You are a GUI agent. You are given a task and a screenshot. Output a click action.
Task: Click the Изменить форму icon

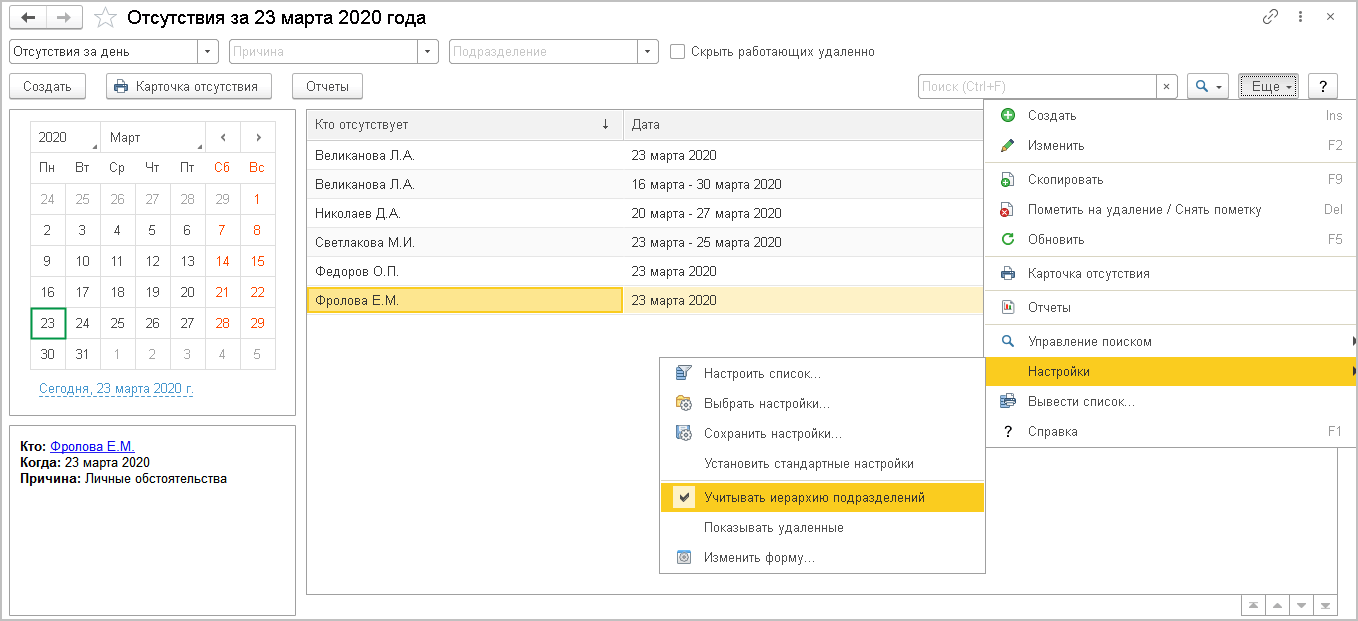tap(684, 558)
